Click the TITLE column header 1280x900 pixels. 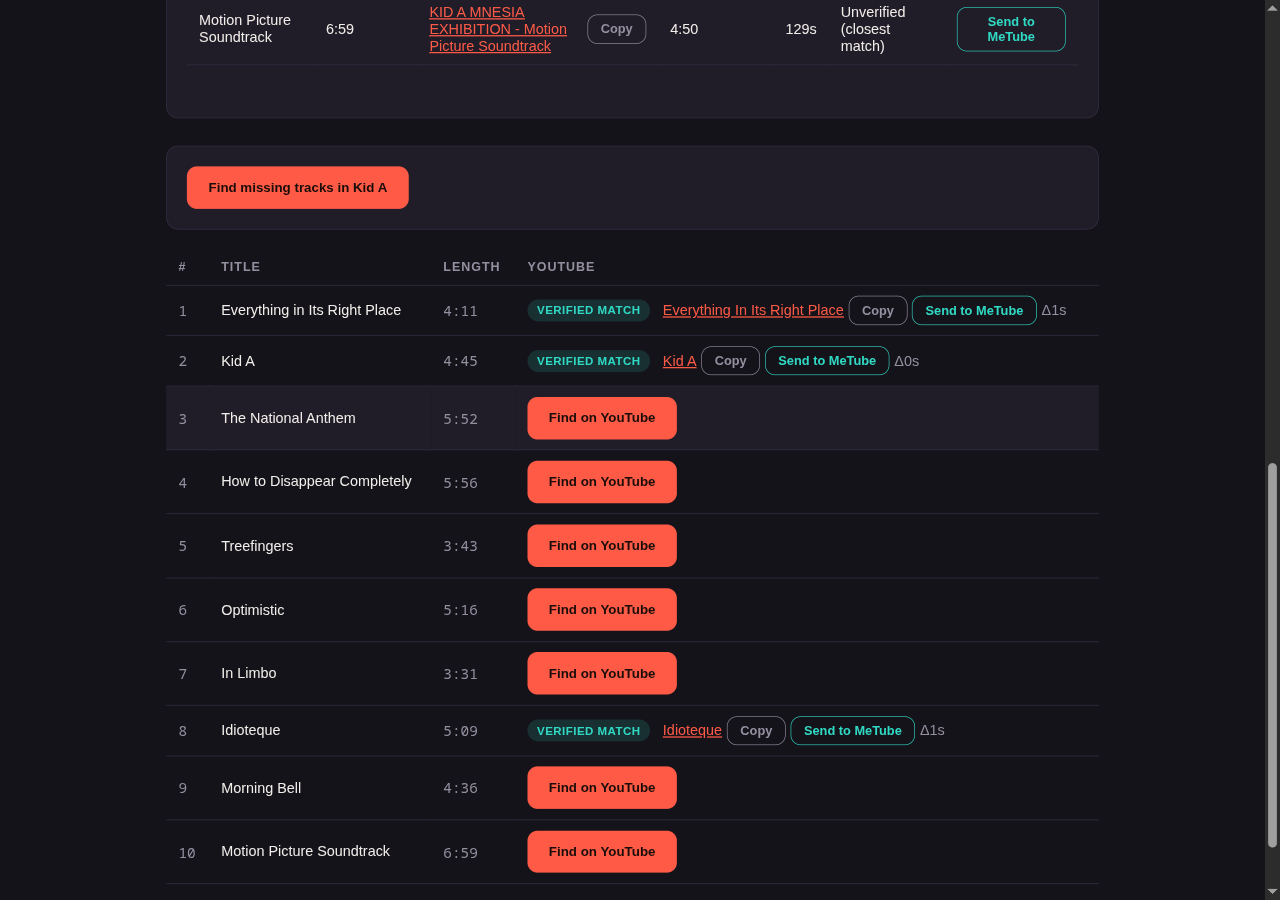(x=241, y=267)
